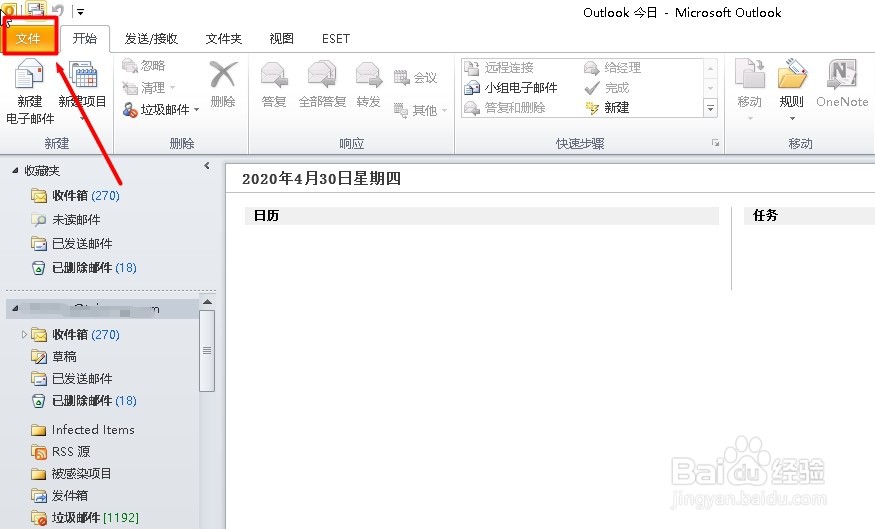Click the 会议 reply button
The height and width of the screenshot is (529, 875).
tap(415, 78)
